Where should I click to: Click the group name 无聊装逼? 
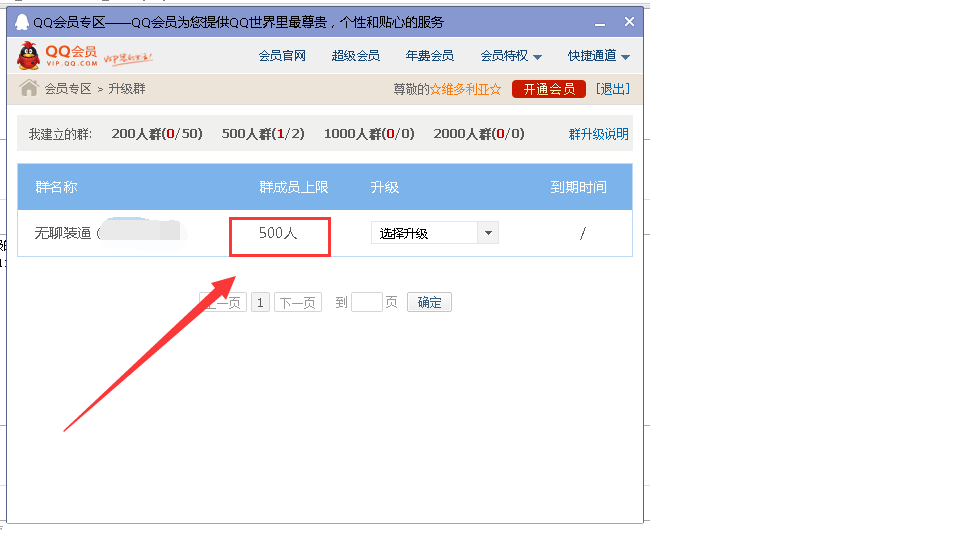click(x=62, y=233)
